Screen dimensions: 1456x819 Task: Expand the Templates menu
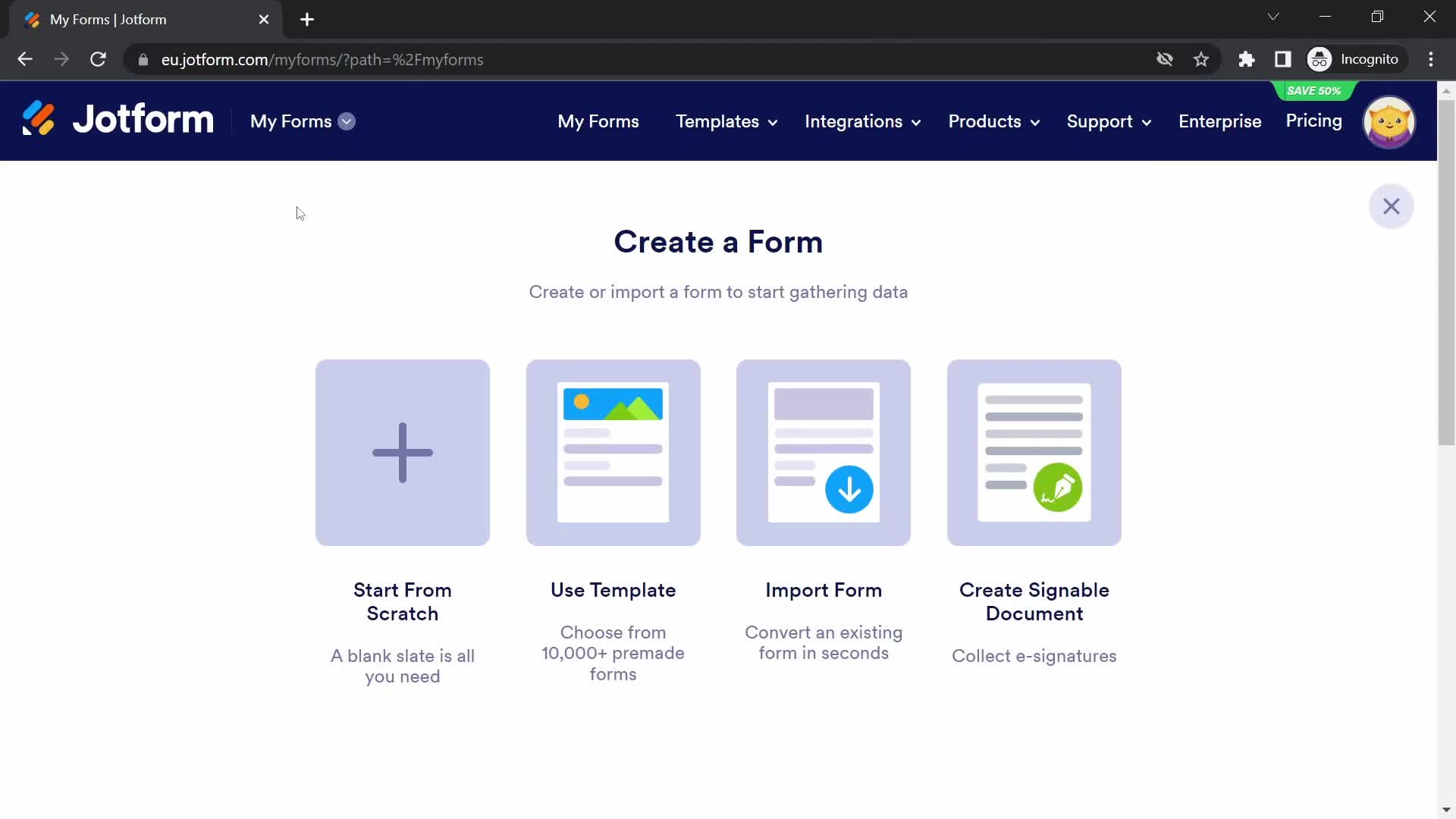[x=726, y=121]
